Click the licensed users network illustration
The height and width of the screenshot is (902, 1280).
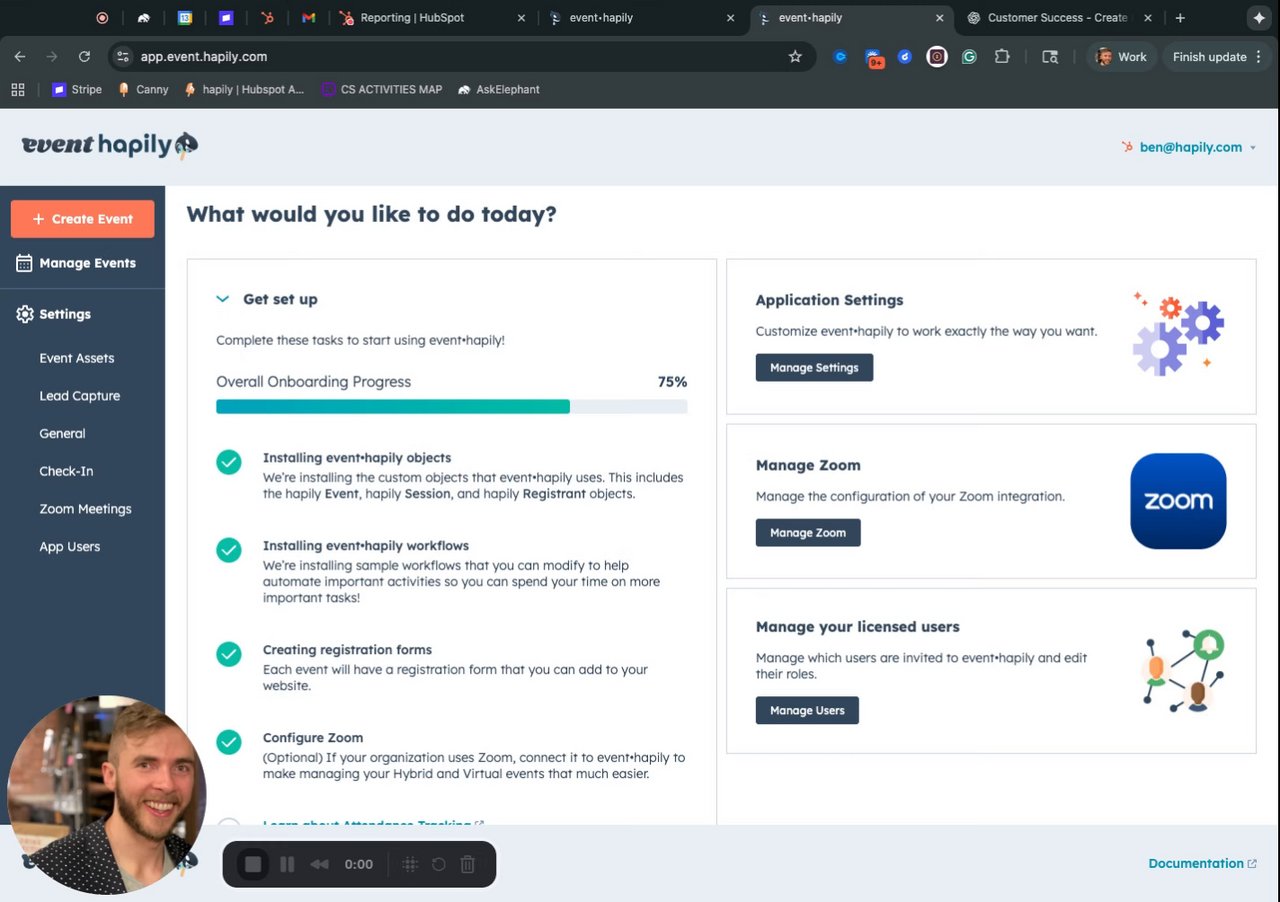1183,670
